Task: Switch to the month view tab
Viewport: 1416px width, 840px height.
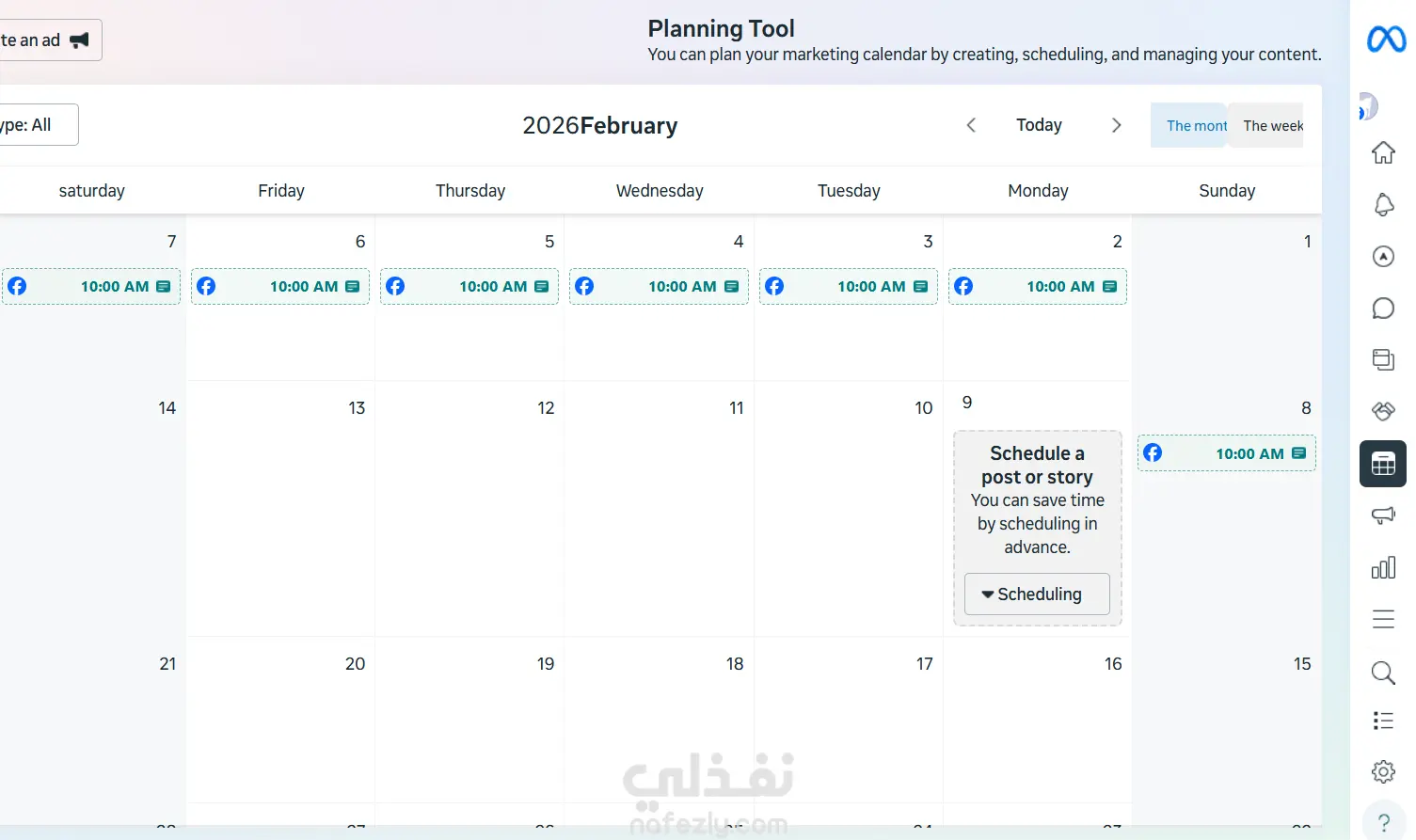Action: 1189,125
